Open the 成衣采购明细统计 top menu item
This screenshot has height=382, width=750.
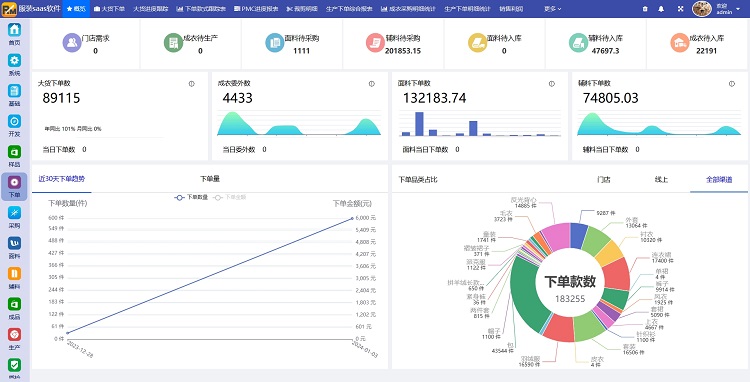click(x=408, y=9)
